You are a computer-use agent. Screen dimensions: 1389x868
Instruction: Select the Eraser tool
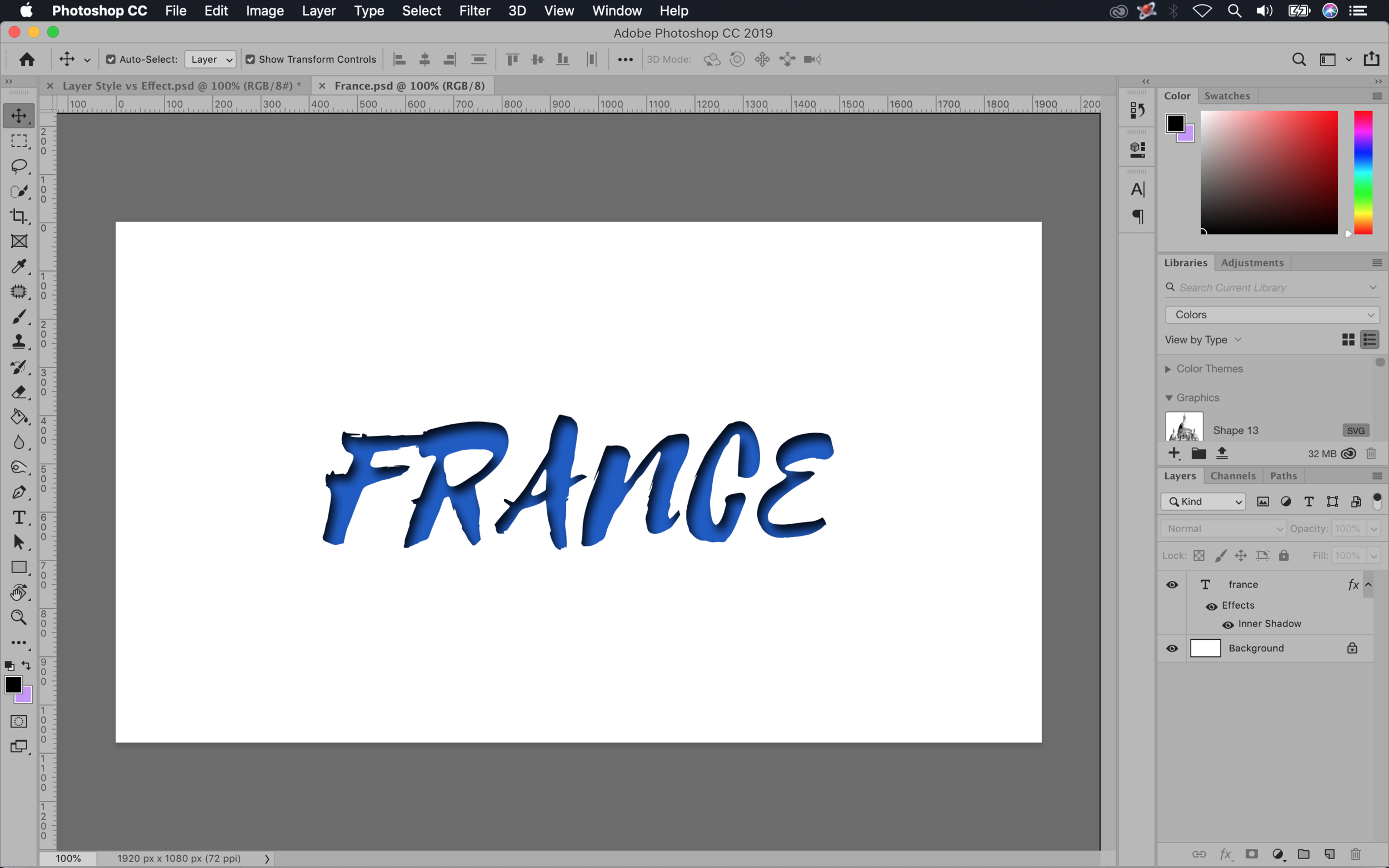19,392
